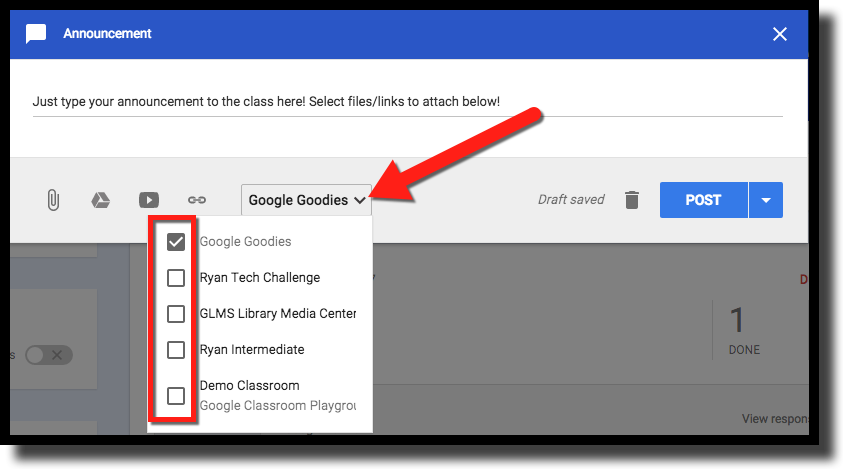The width and height of the screenshot is (843, 469).
Task: Open the arrow menu beside POST
Action: [x=766, y=200]
